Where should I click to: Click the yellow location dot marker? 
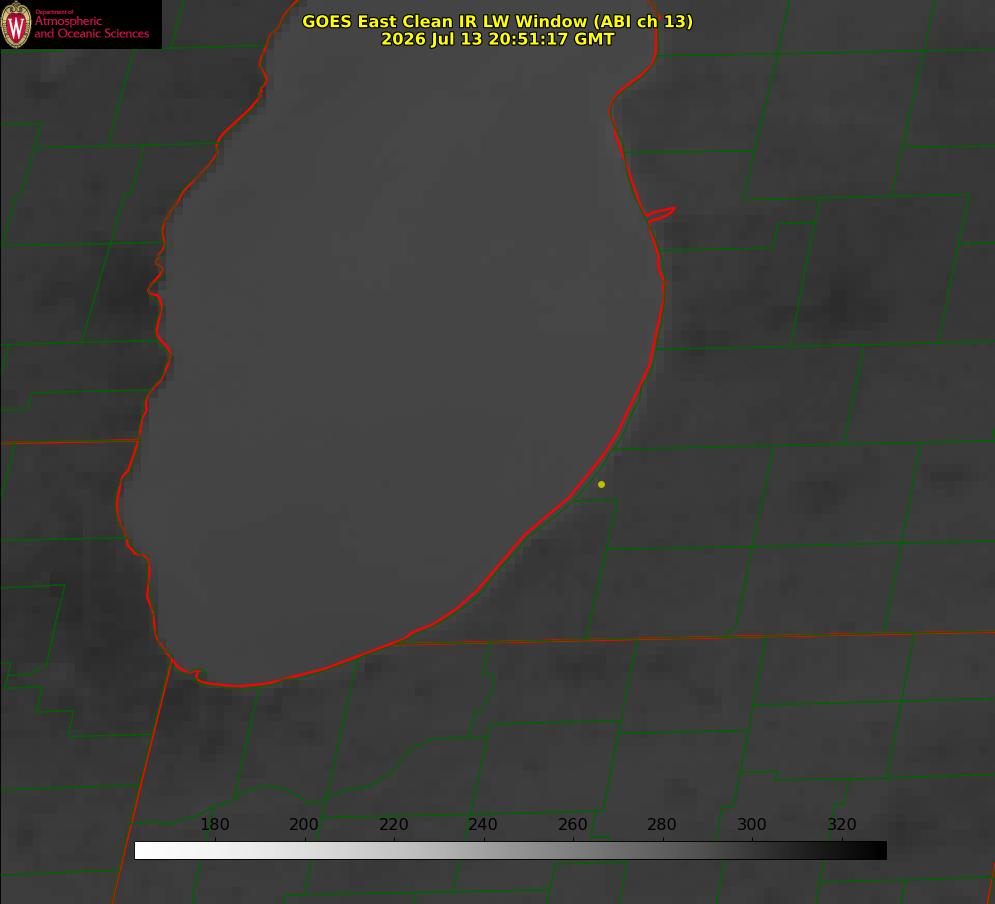(601, 484)
